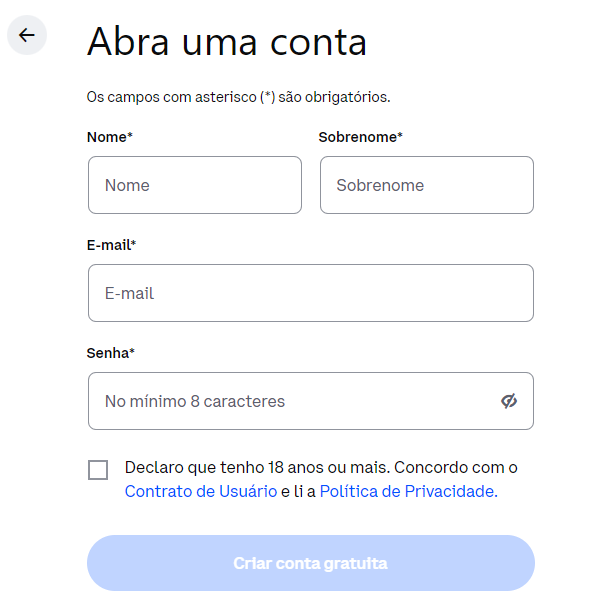
Task: Focus the Sobrenome input field
Action: click(x=427, y=185)
